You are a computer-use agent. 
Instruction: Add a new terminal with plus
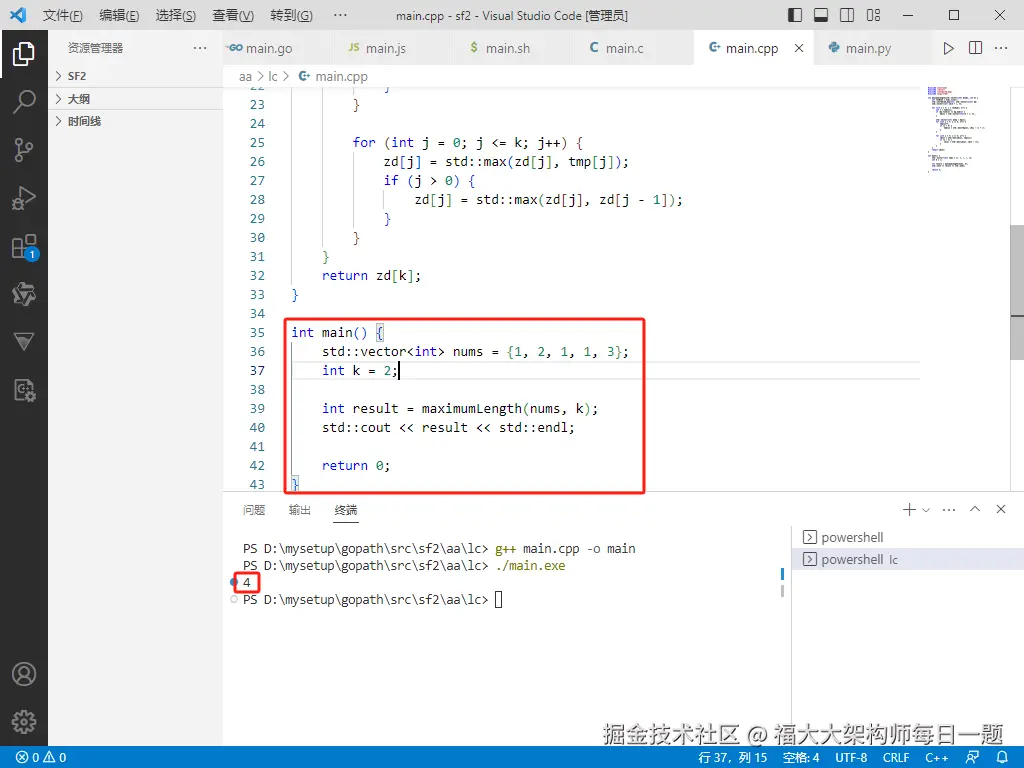tap(909, 509)
